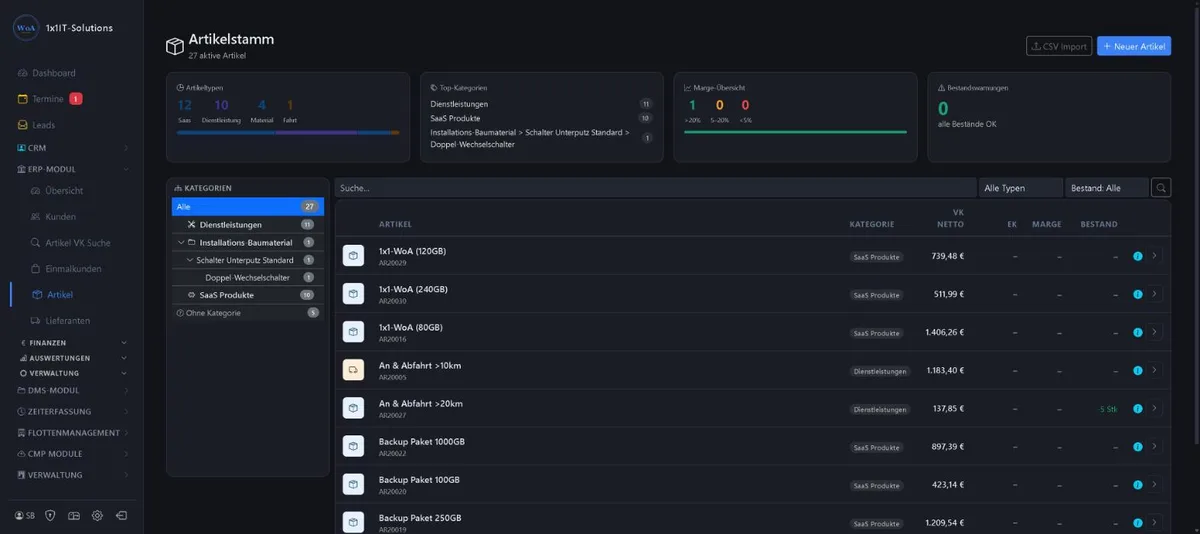Collapse the ERP-MODUL section chevron
This screenshot has width=1200, height=534.
pos(125,169)
